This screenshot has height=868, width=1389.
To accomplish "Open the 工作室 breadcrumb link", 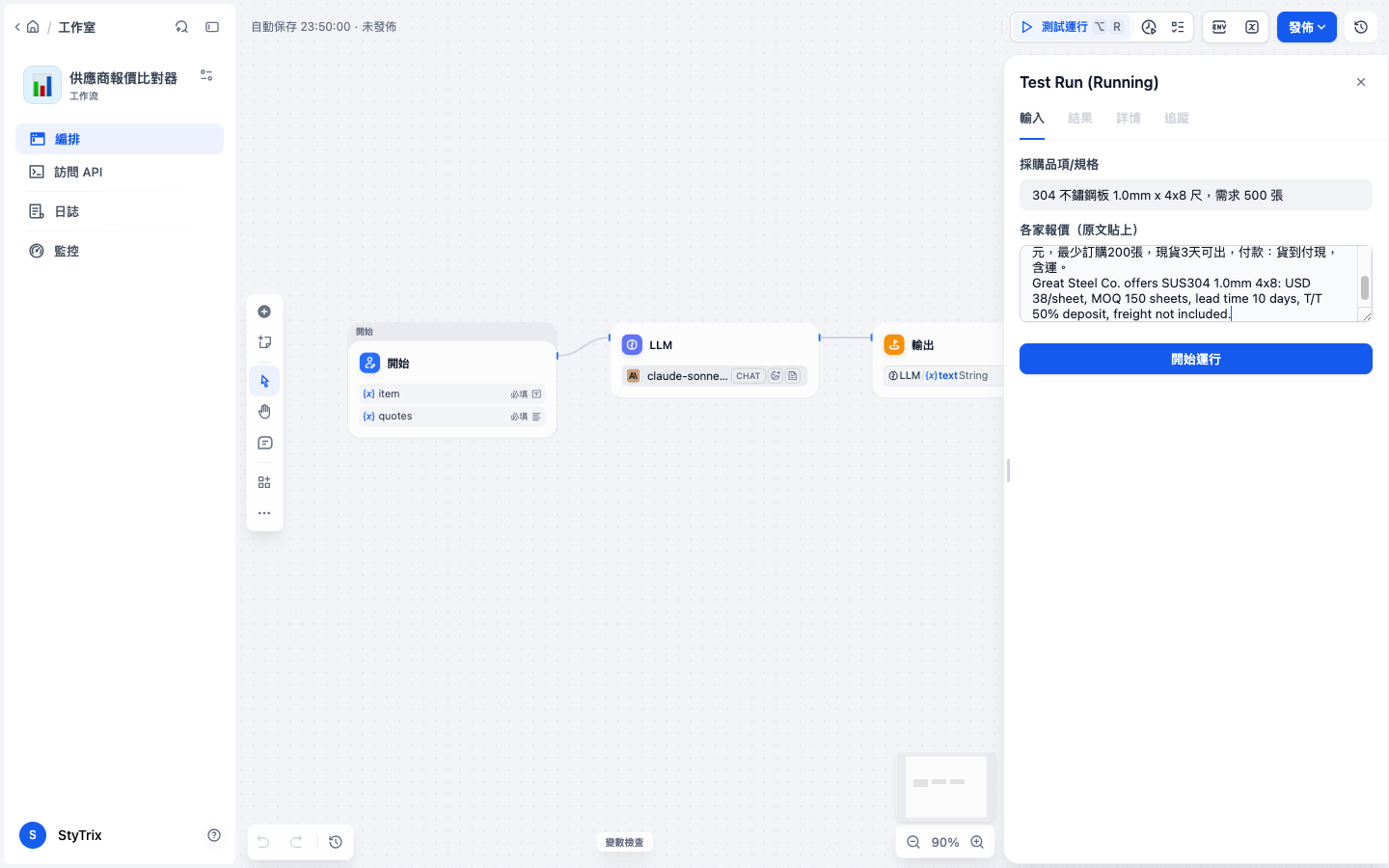I will pyautogui.click(x=76, y=27).
